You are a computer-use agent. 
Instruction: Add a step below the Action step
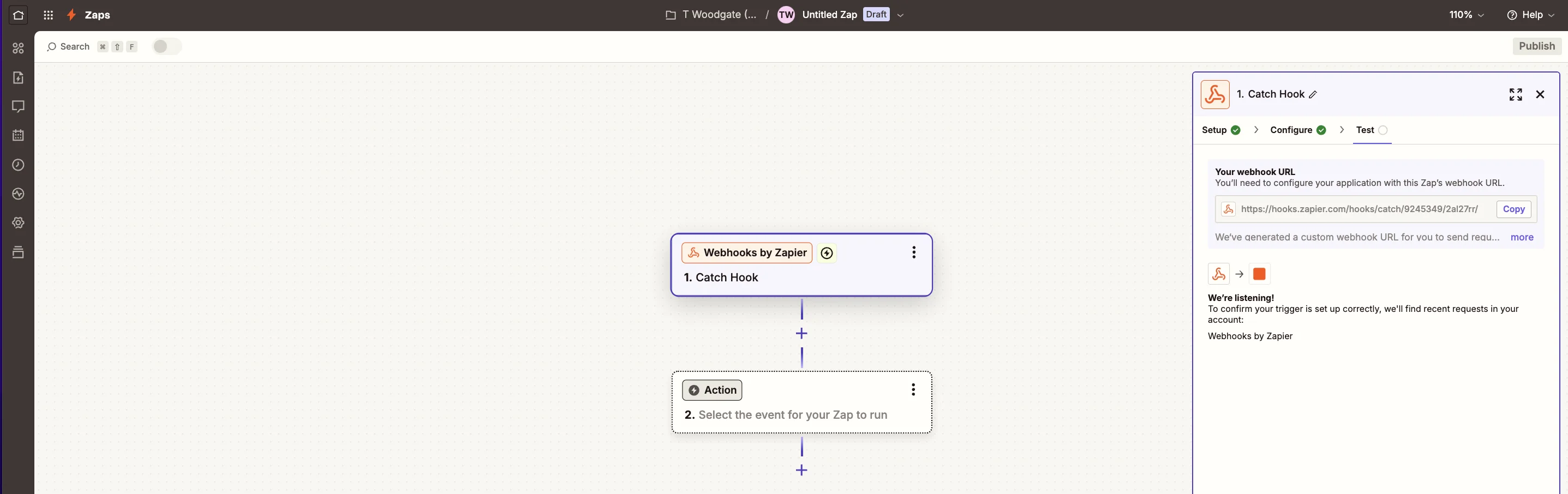[x=801, y=470]
